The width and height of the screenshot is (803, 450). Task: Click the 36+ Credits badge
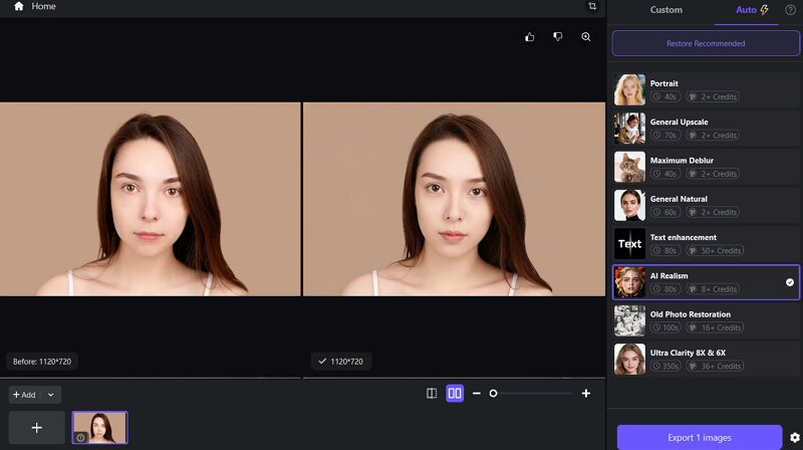715,366
